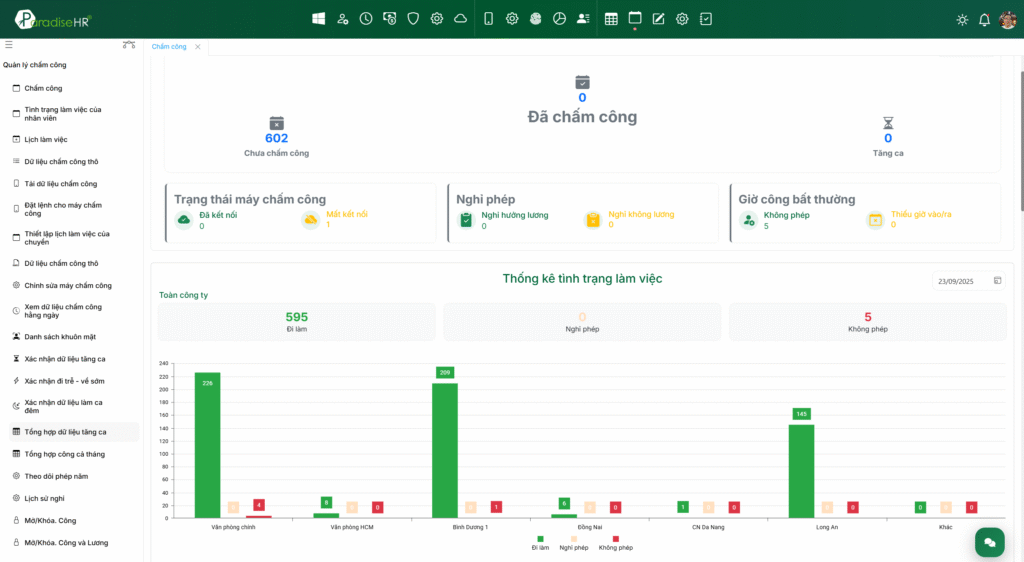Click the 595 Đi làm summary card

pos(296,322)
